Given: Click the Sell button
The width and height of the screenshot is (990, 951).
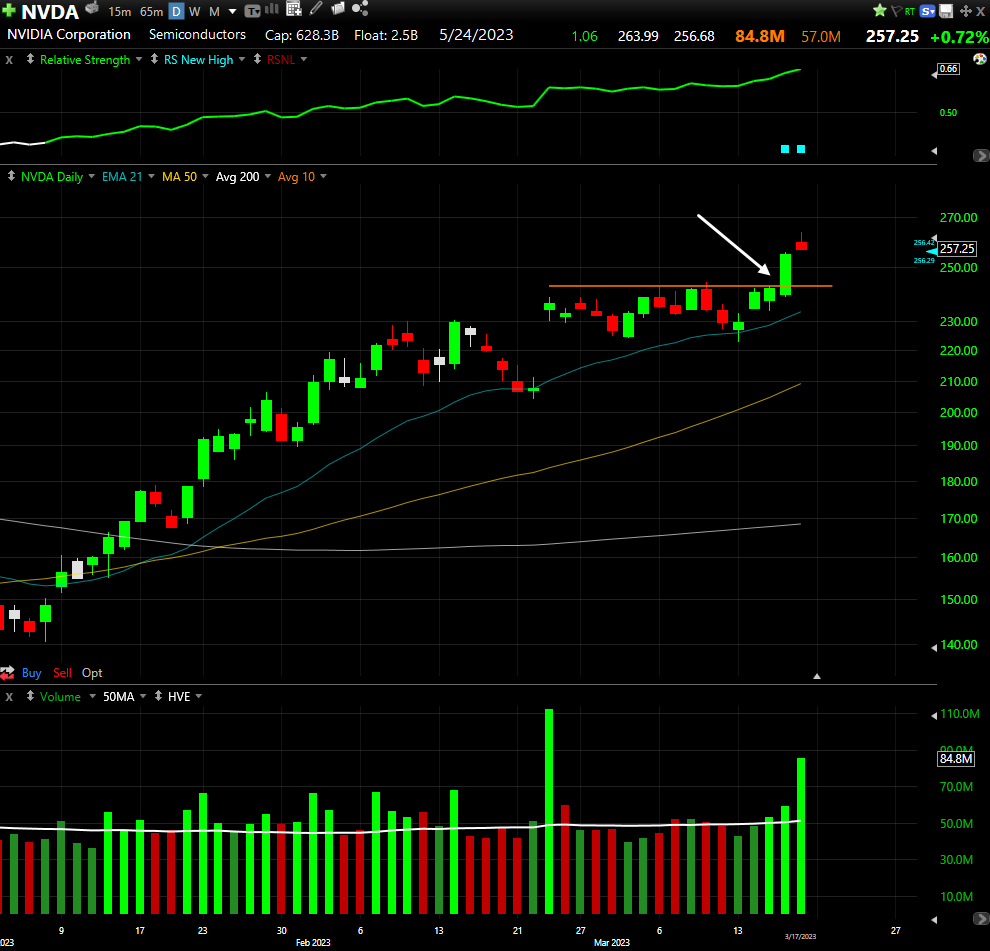Looking at the screenshot, I should point(63,673).
